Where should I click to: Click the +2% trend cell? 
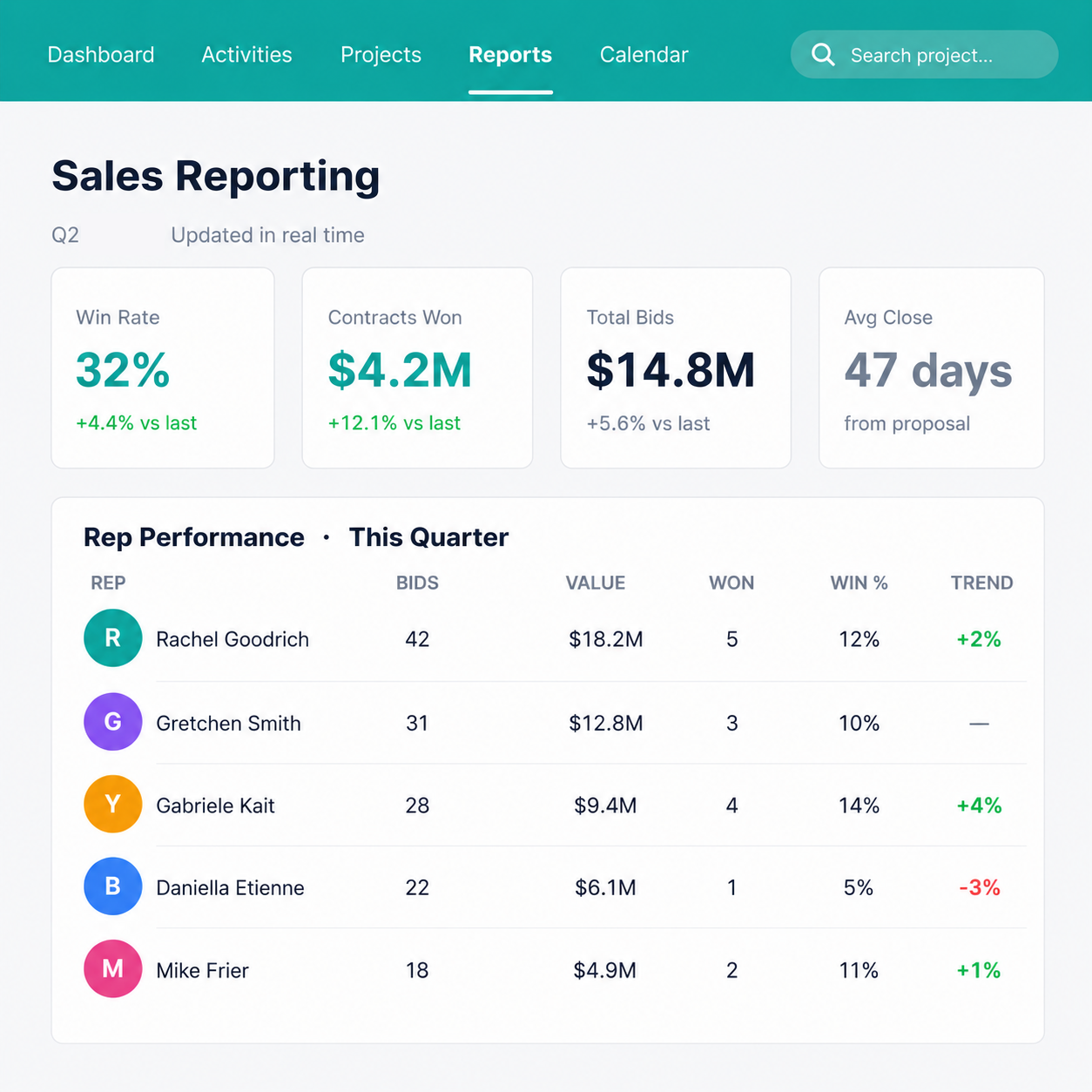[x=979, y=639]
